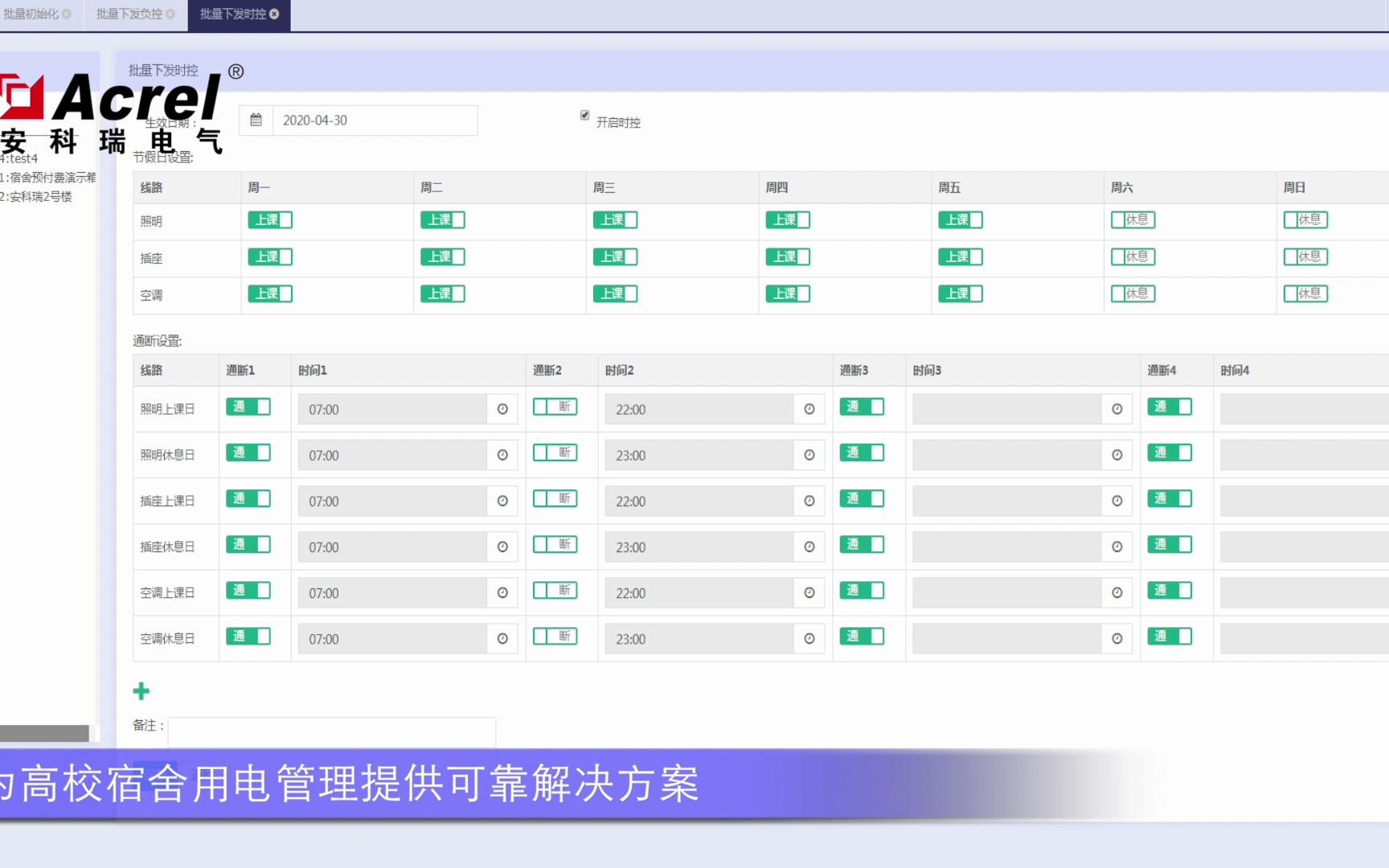
Task: Click the green plus add-row icon
Action: click(141, 691)
